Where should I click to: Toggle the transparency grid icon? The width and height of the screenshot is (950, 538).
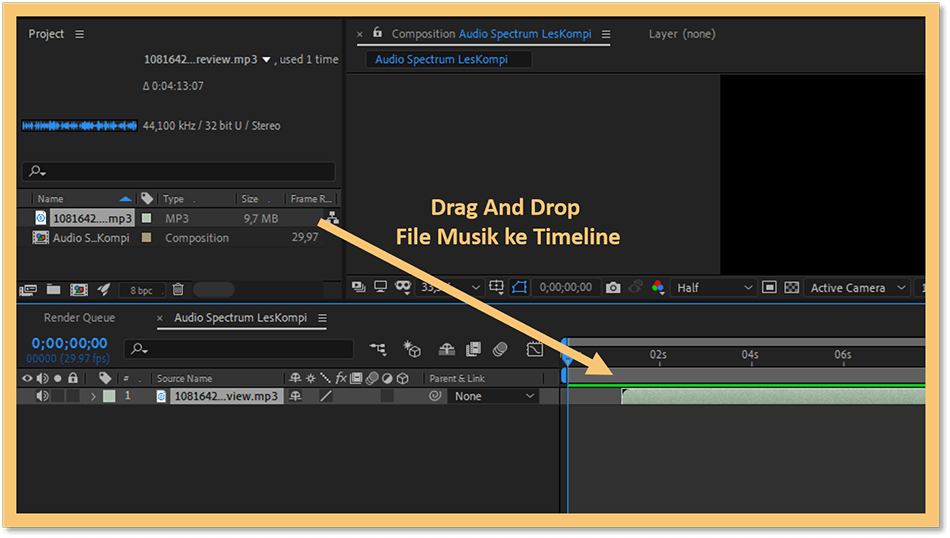coord(792,287)
